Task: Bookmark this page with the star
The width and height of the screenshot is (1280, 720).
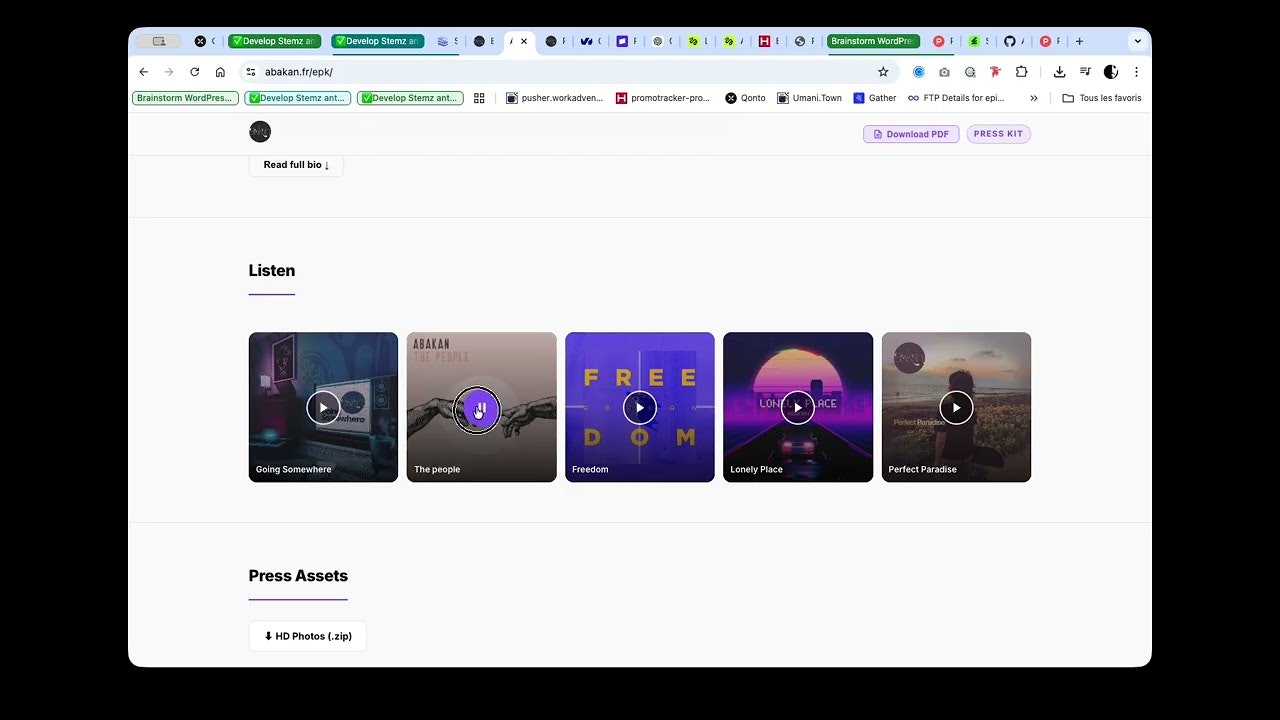Action: (883, 72)
